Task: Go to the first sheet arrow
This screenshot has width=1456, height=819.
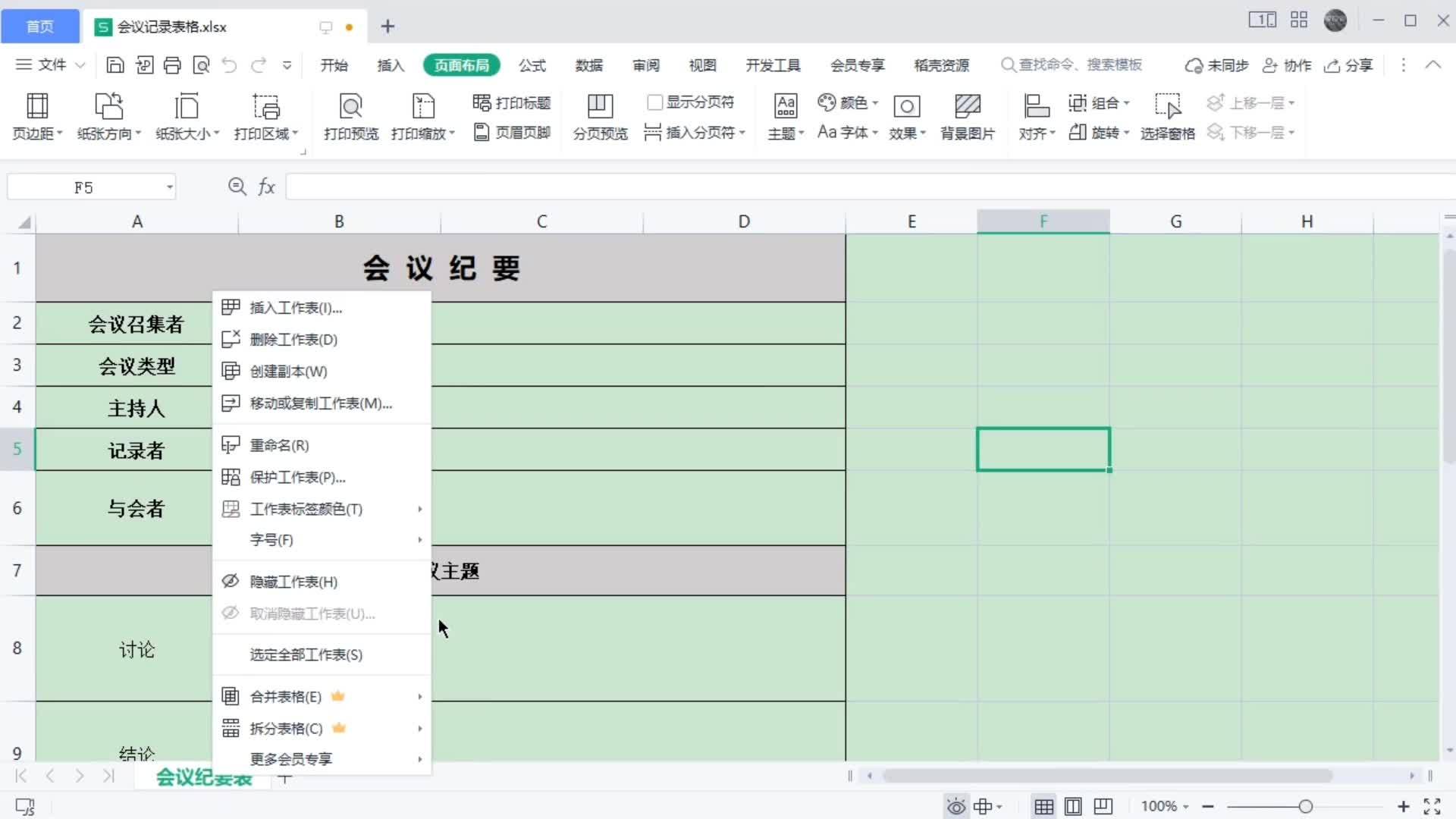Action: [x=21, y=775]
